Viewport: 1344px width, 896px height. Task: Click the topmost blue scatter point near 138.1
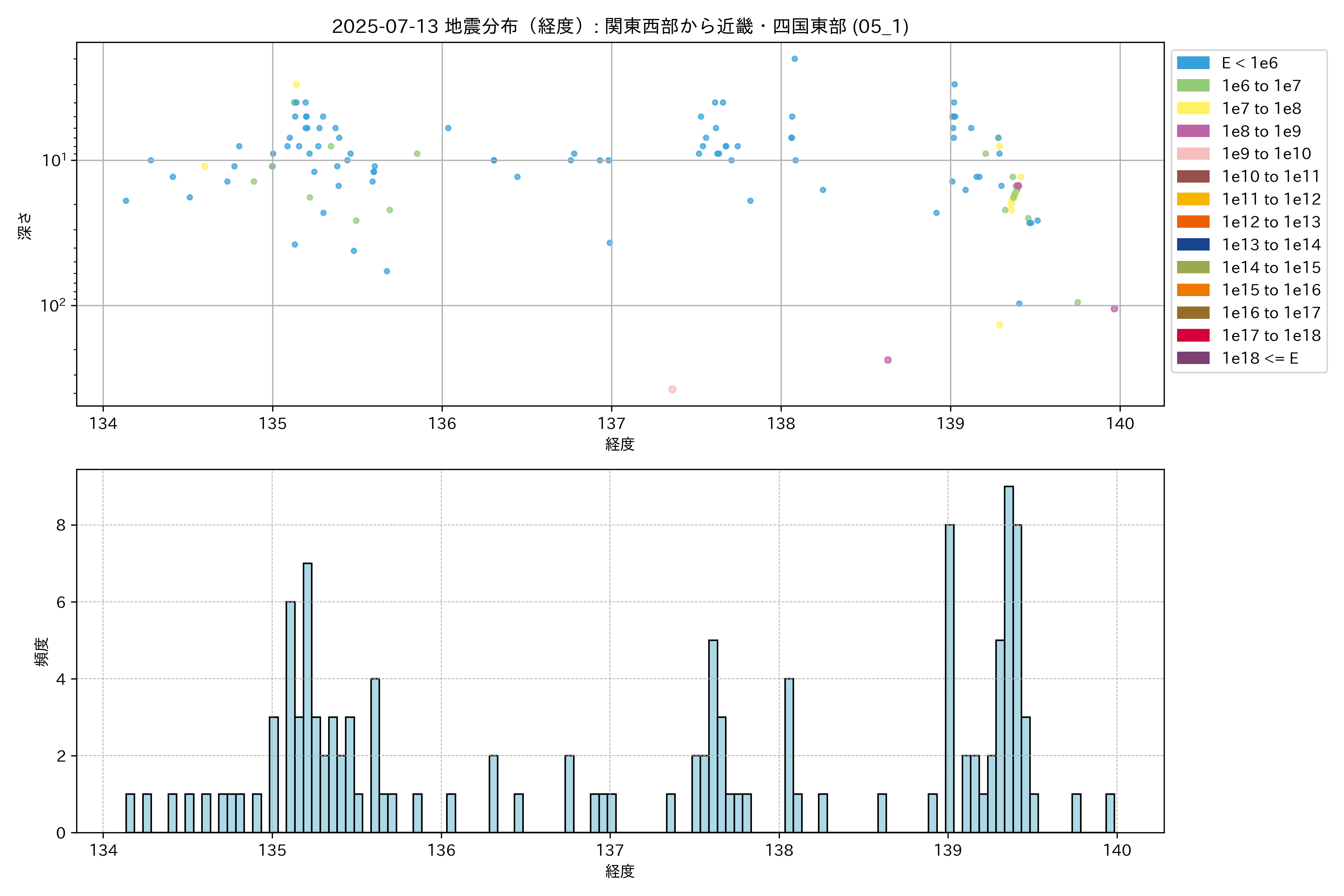pos(794,59)
